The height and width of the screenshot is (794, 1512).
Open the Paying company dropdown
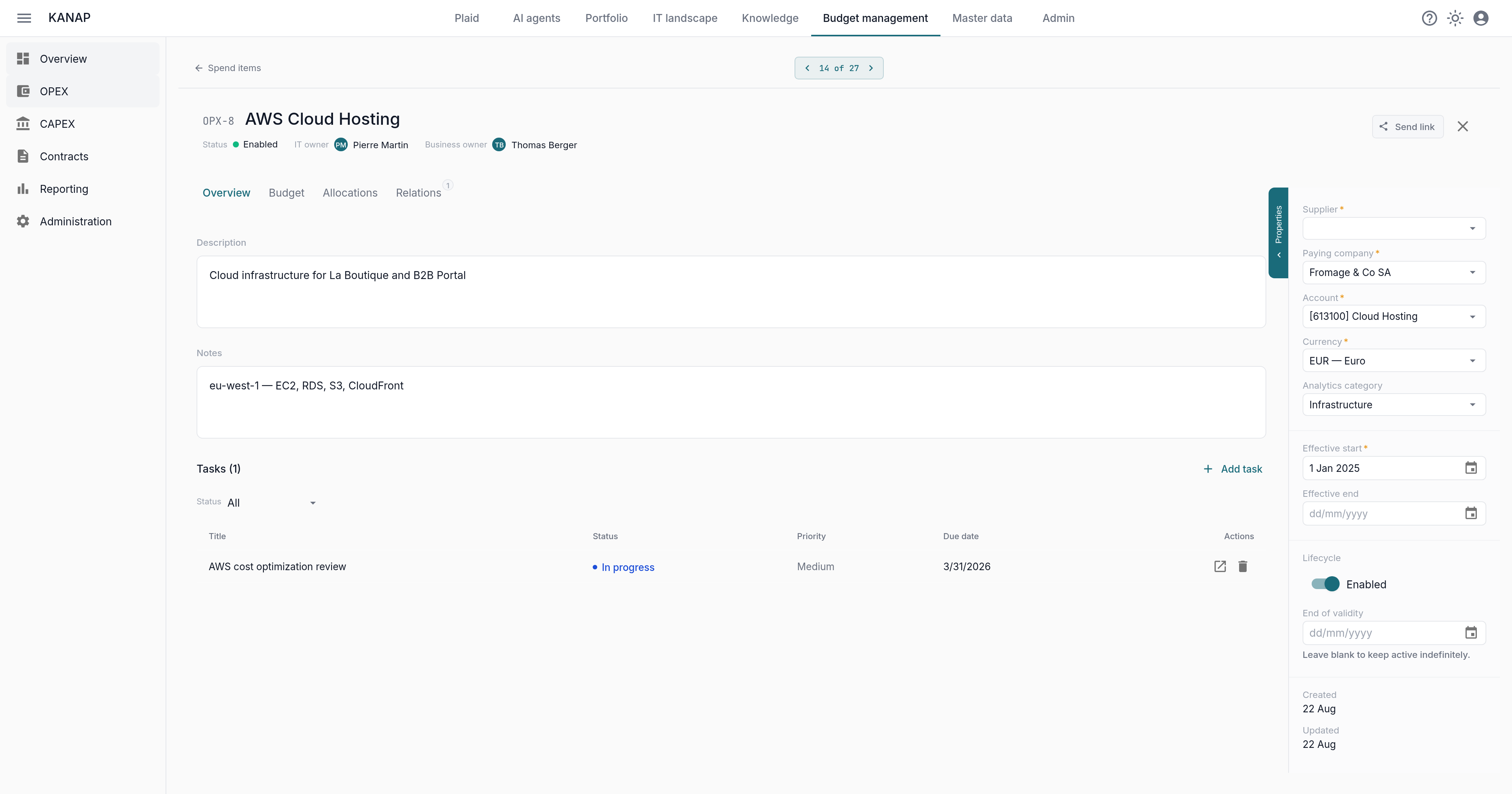pos(1394,273)
